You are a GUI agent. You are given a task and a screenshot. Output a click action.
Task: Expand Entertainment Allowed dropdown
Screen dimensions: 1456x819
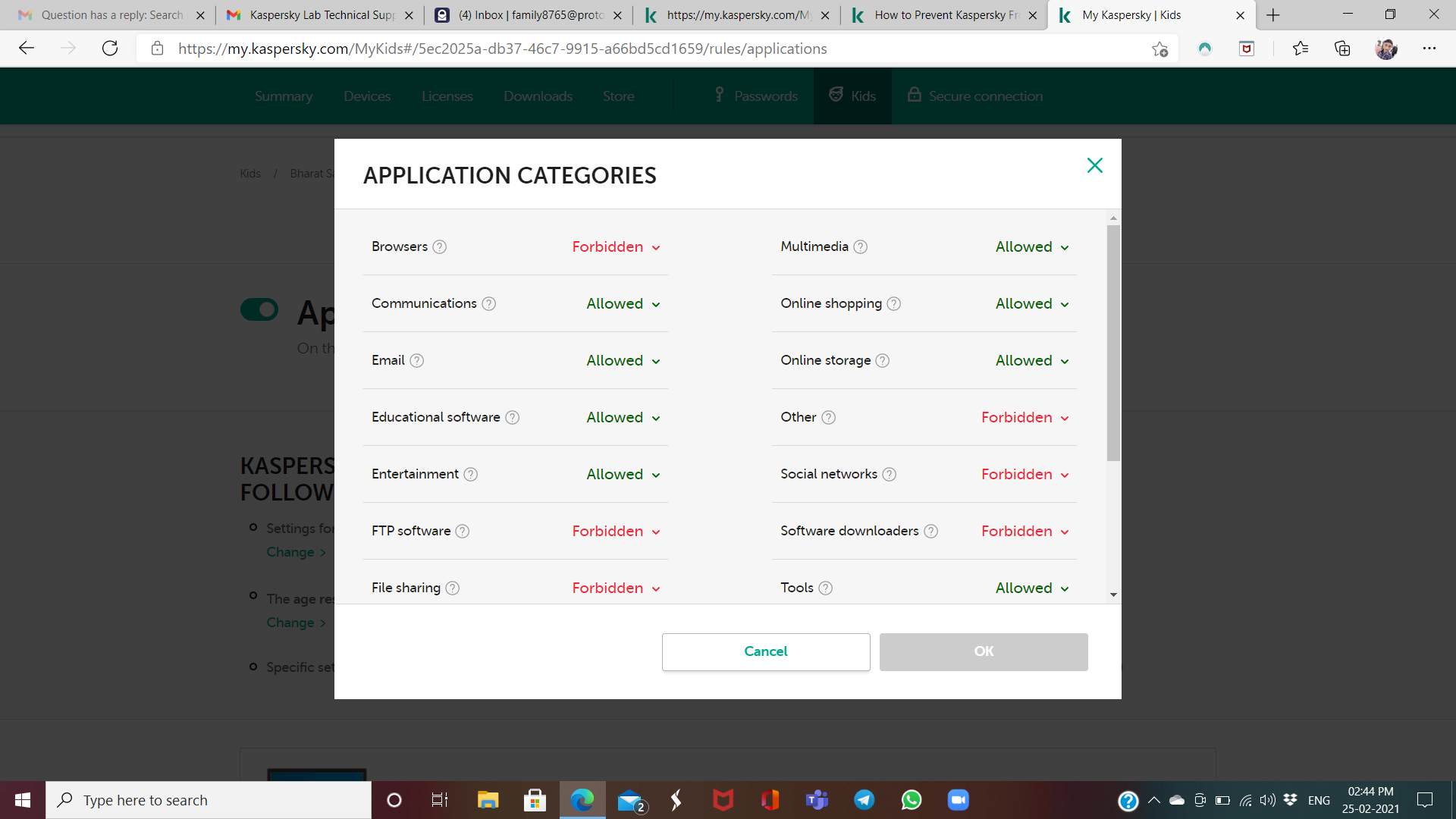point(623,475)
